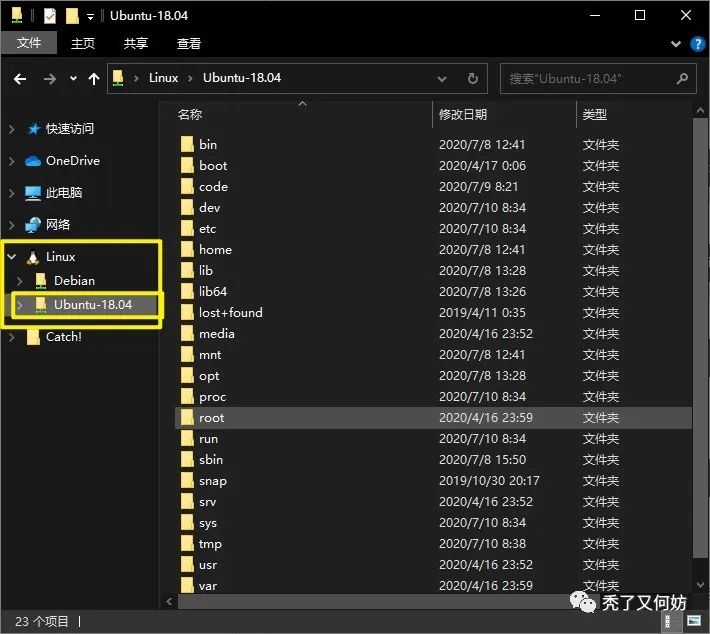Open the 主页 ribbon tab
The image size is (710, 634).
point(83,43)
